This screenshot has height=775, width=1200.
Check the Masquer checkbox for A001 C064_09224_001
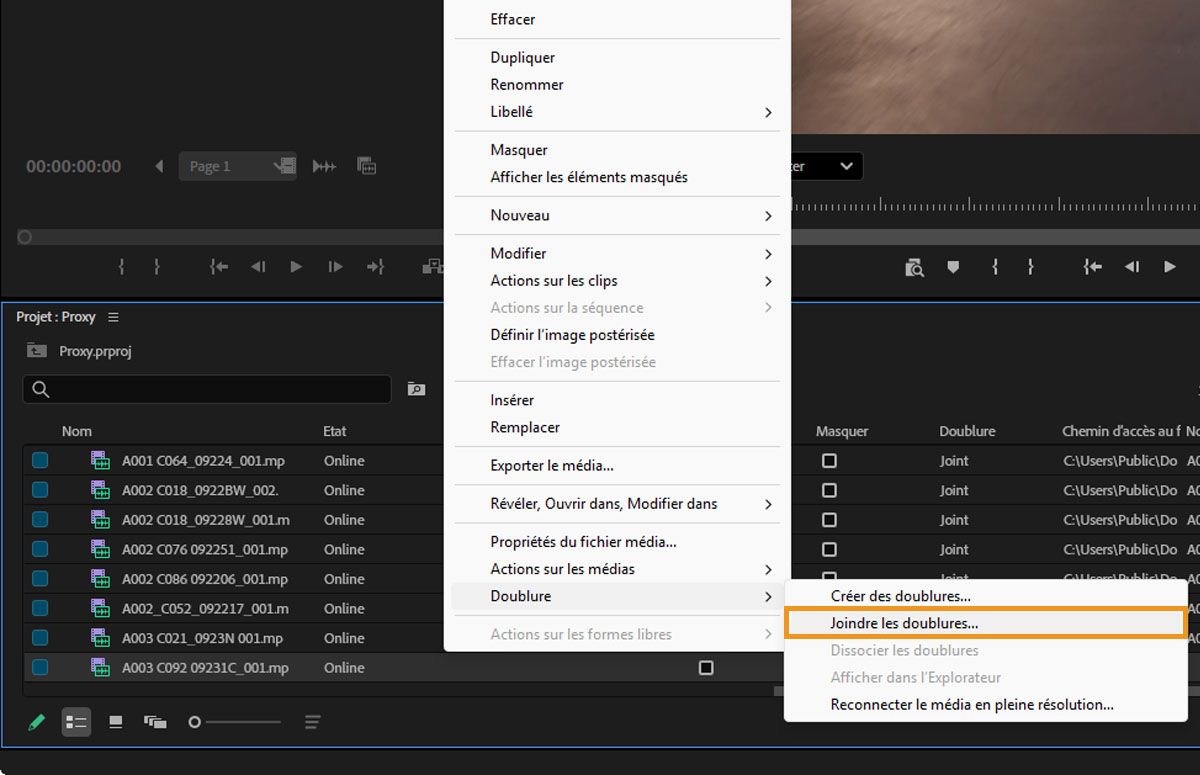pos(828,460)
